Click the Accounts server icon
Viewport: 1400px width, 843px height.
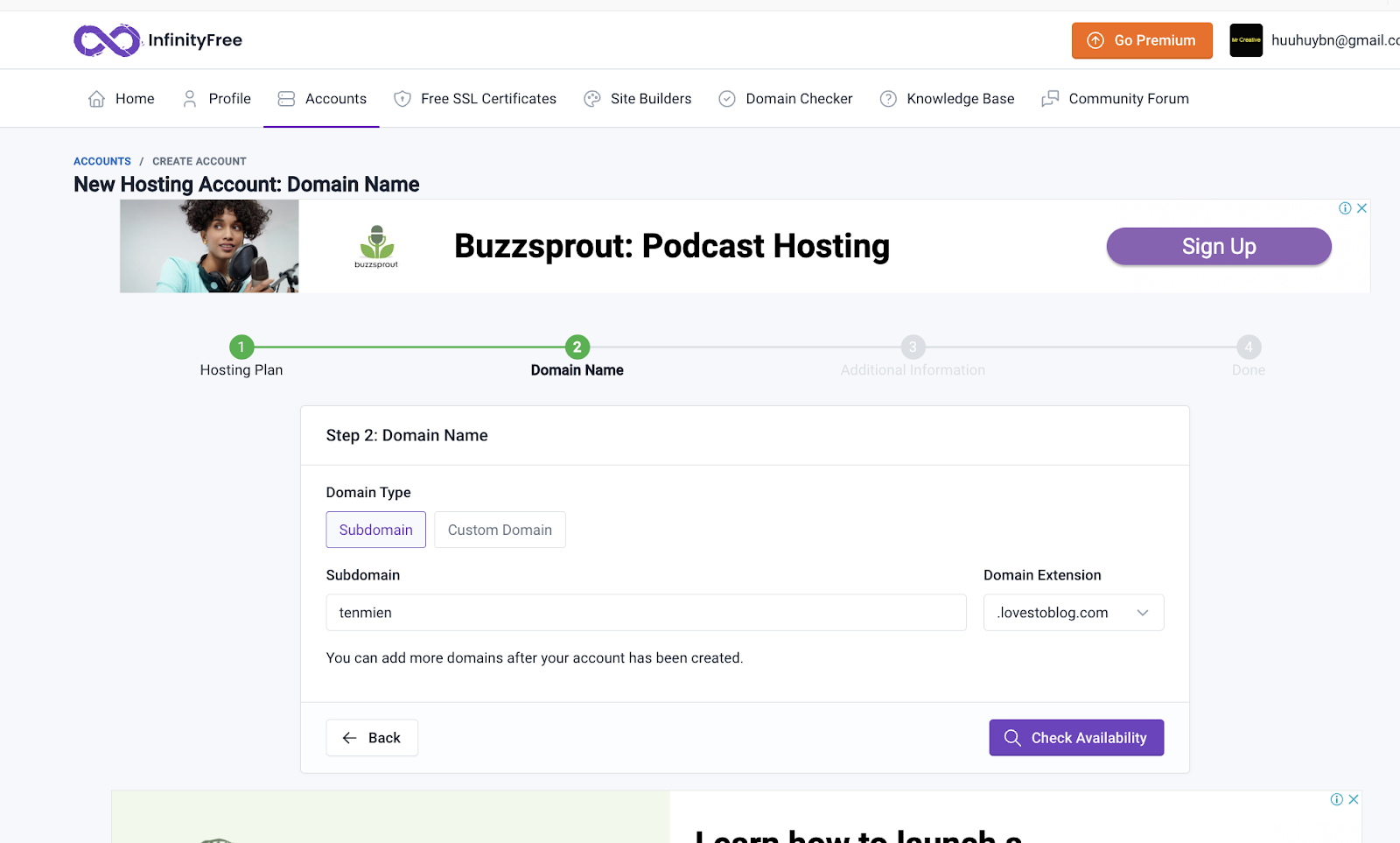pyautogui.click(x=286, y=99)
